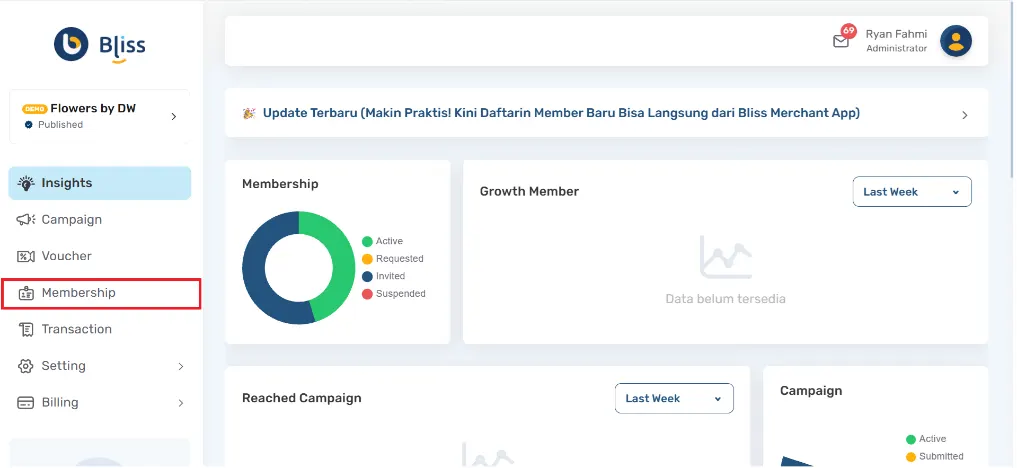Click the Bliss logo
This screenshot has height=468, width=1017.
click(100, 45)
